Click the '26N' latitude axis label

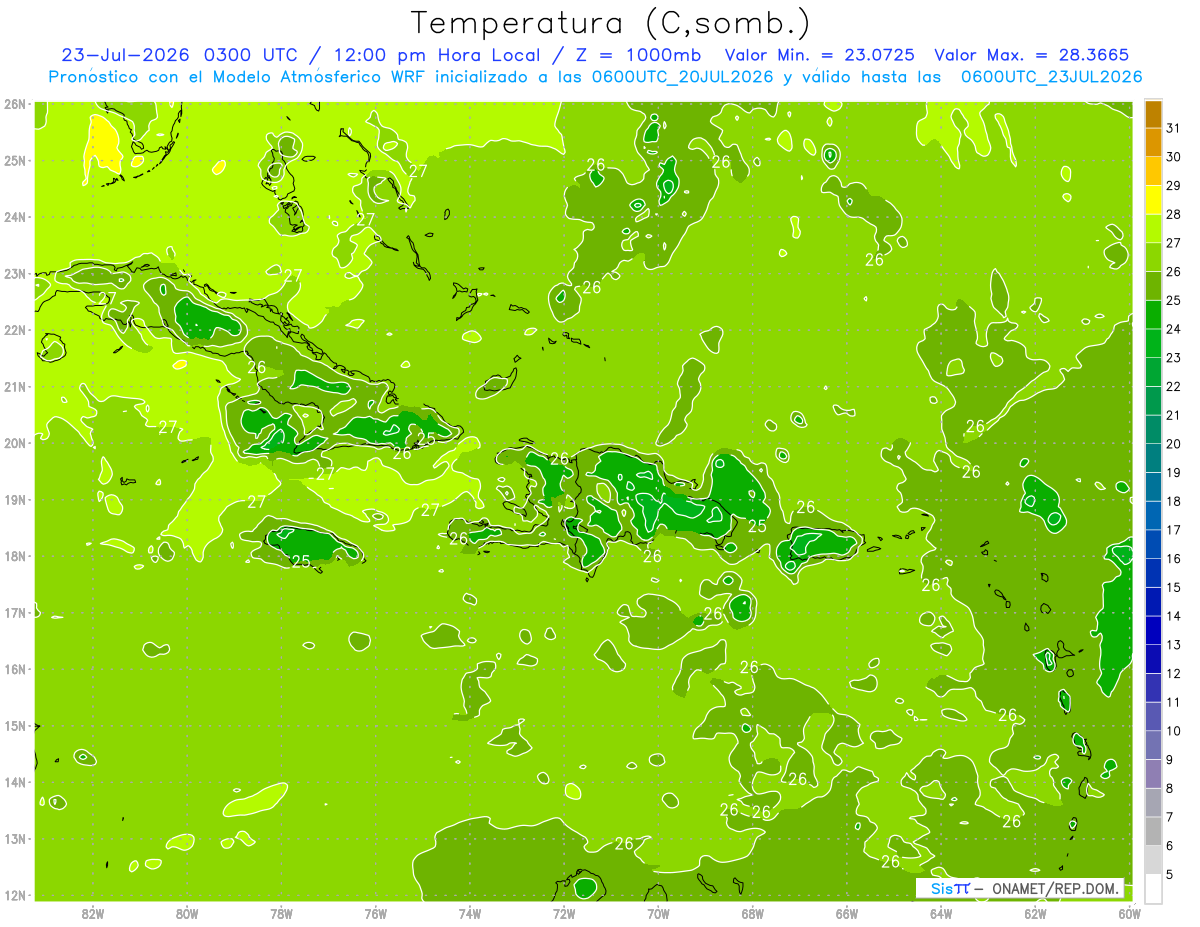pos(14,104)
